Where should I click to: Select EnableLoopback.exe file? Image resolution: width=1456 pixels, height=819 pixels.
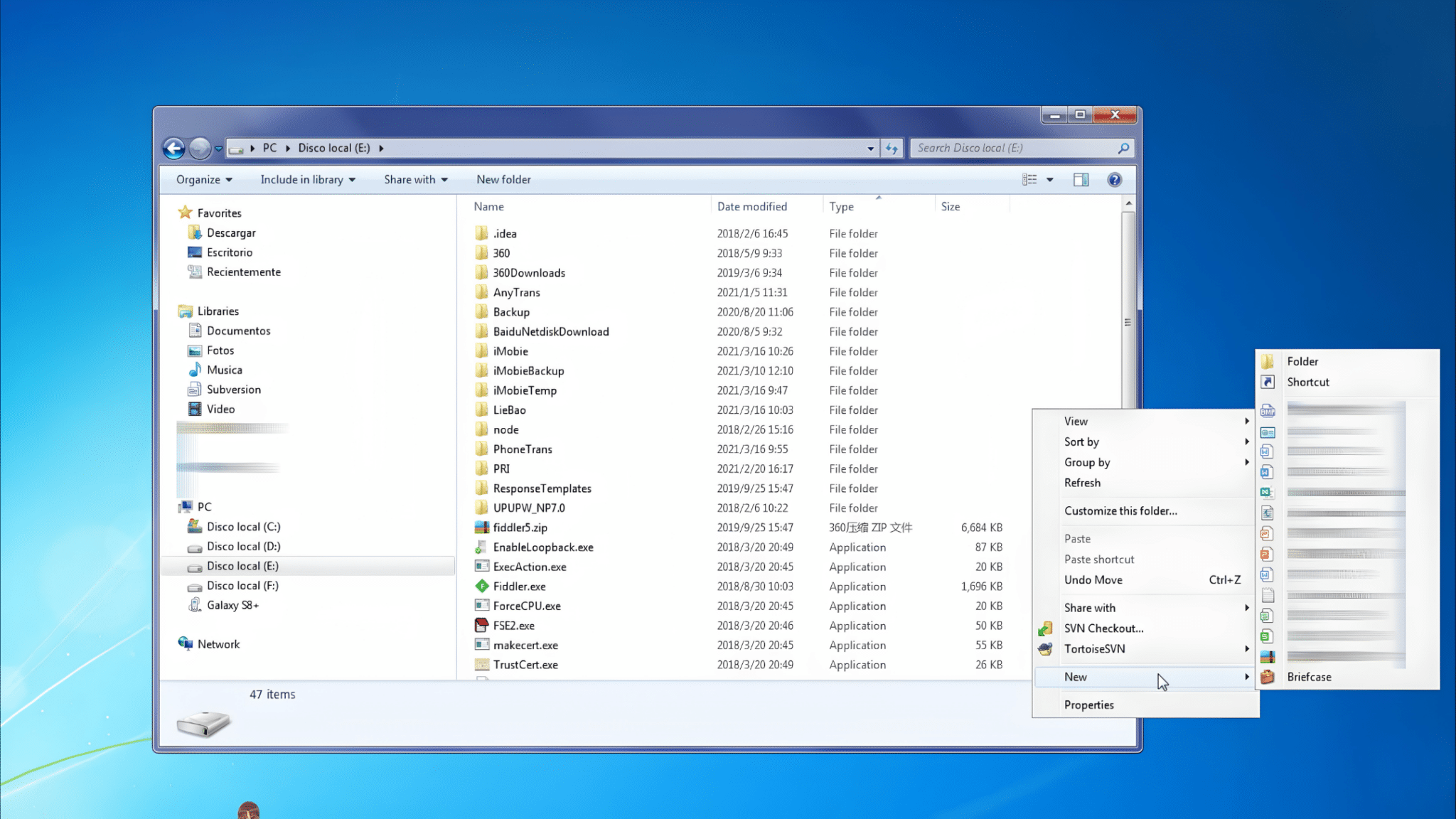click(x=543, y=547)
